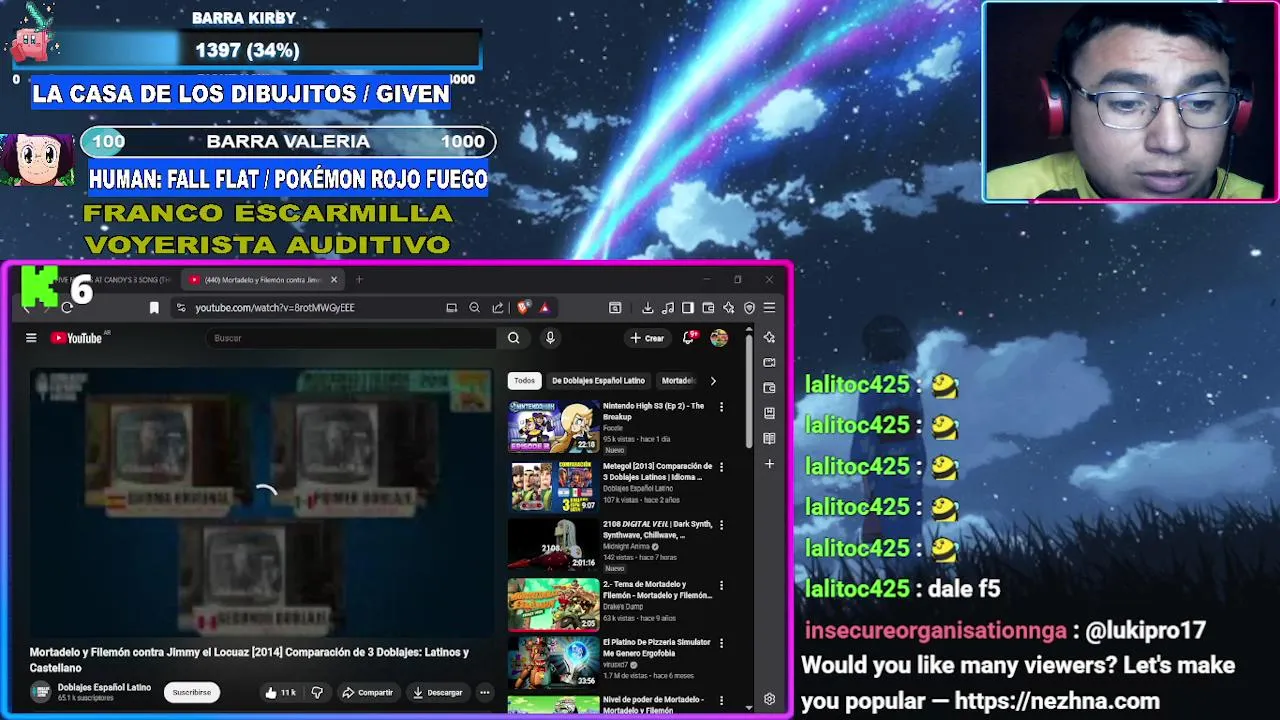
Task: Open sidebar settings gear icon
Action: coord(769,700)
